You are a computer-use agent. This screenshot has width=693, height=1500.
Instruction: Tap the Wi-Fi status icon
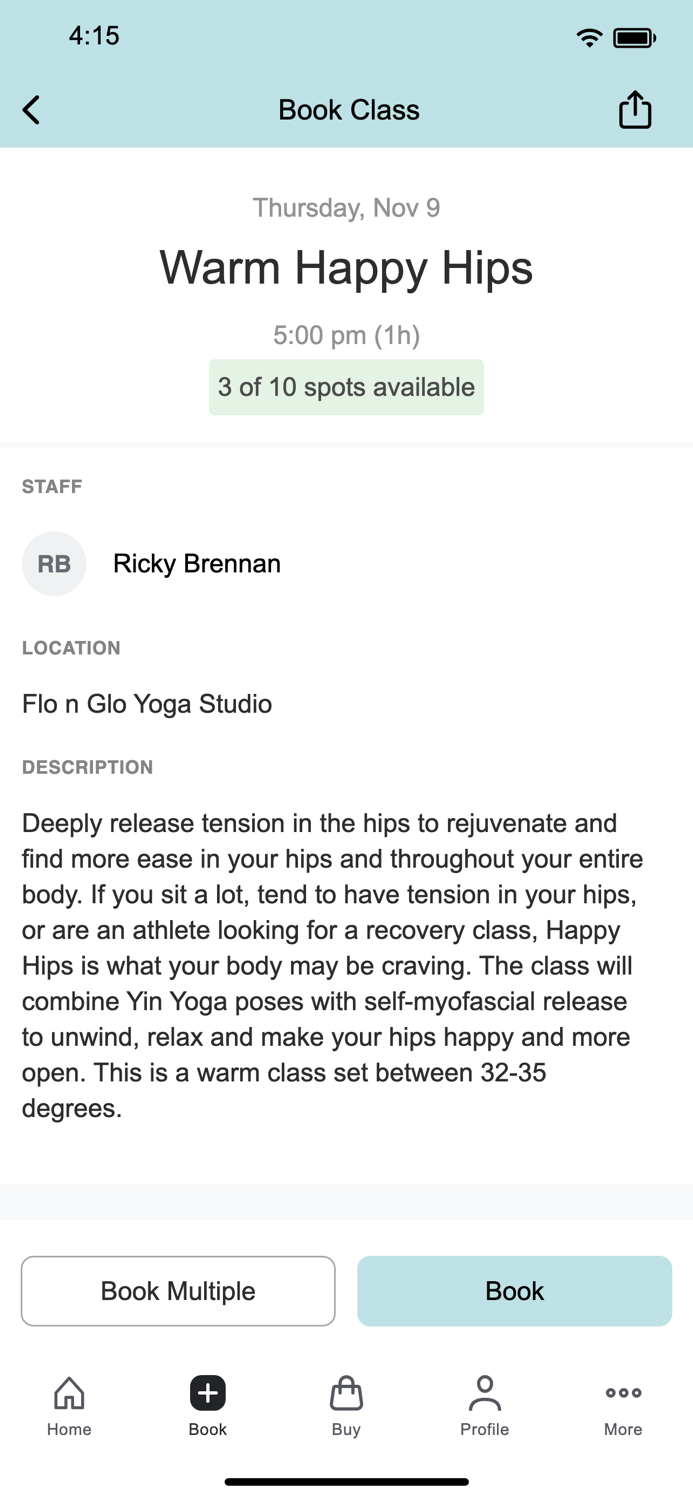click(x=589, y=36)
